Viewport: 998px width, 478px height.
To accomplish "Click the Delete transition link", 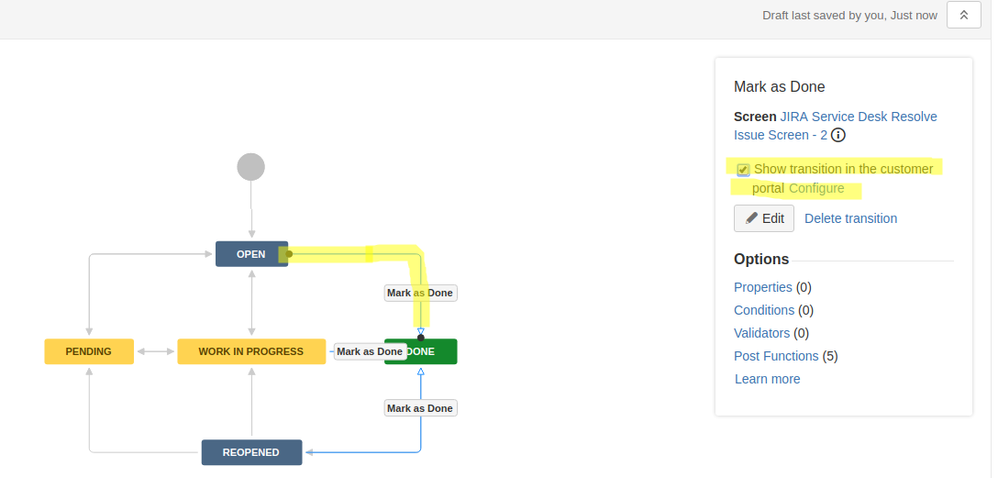I will tap(850, 218).
